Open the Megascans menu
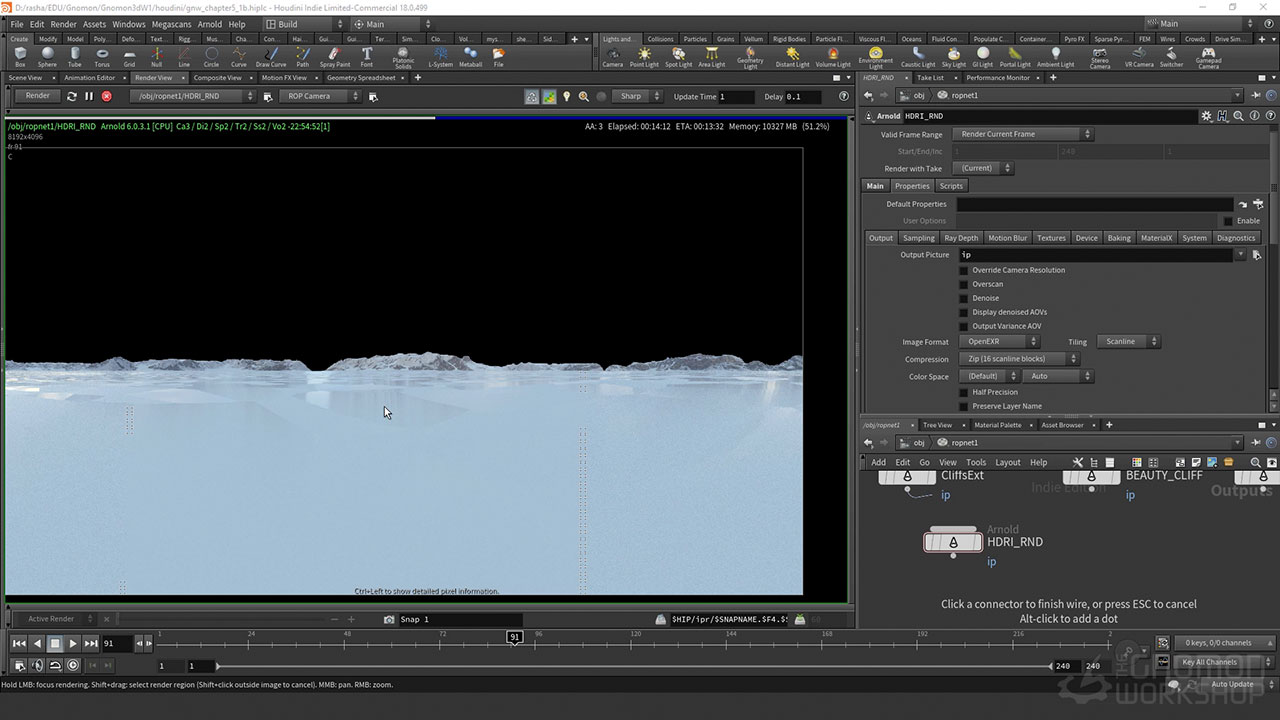 (x=172, y=24)
